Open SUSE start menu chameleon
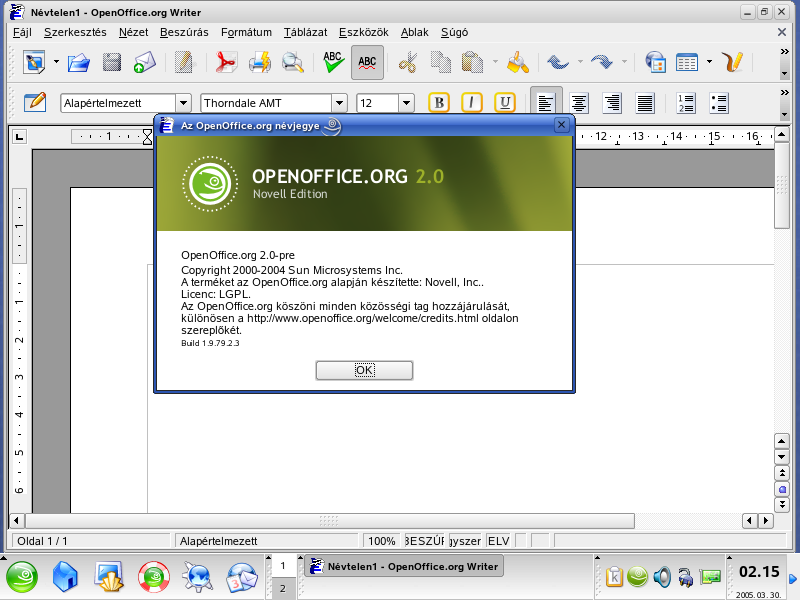This screenshot has width=800, height=600. point(21,577)
